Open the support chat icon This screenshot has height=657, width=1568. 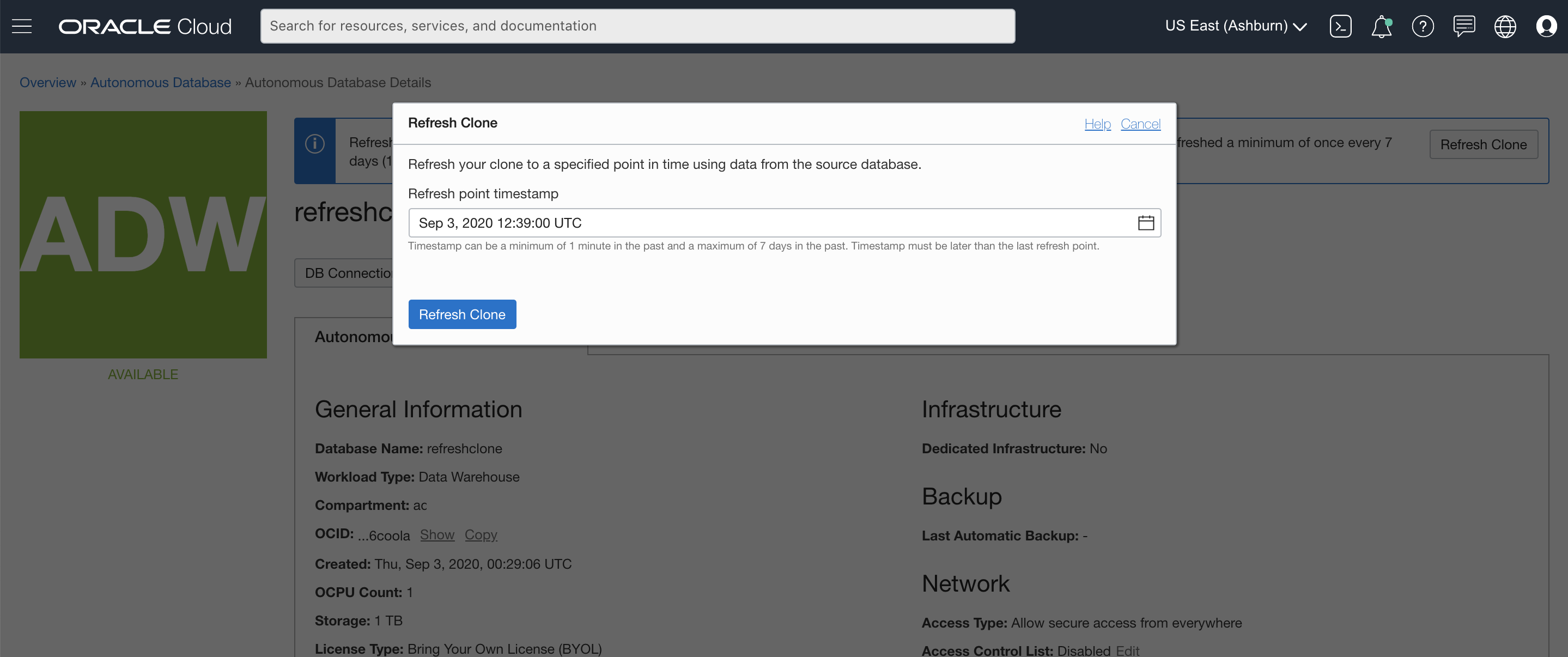coord(1464,26)
